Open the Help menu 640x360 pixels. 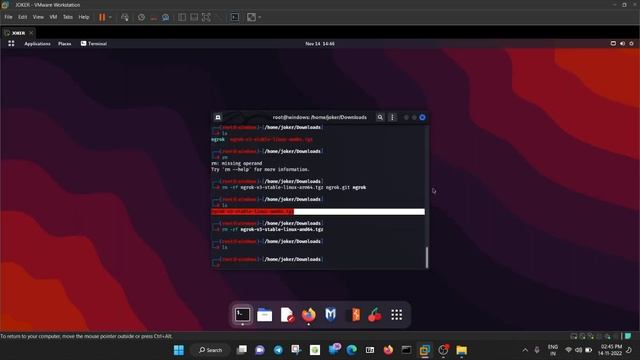(x=84, y=17)
